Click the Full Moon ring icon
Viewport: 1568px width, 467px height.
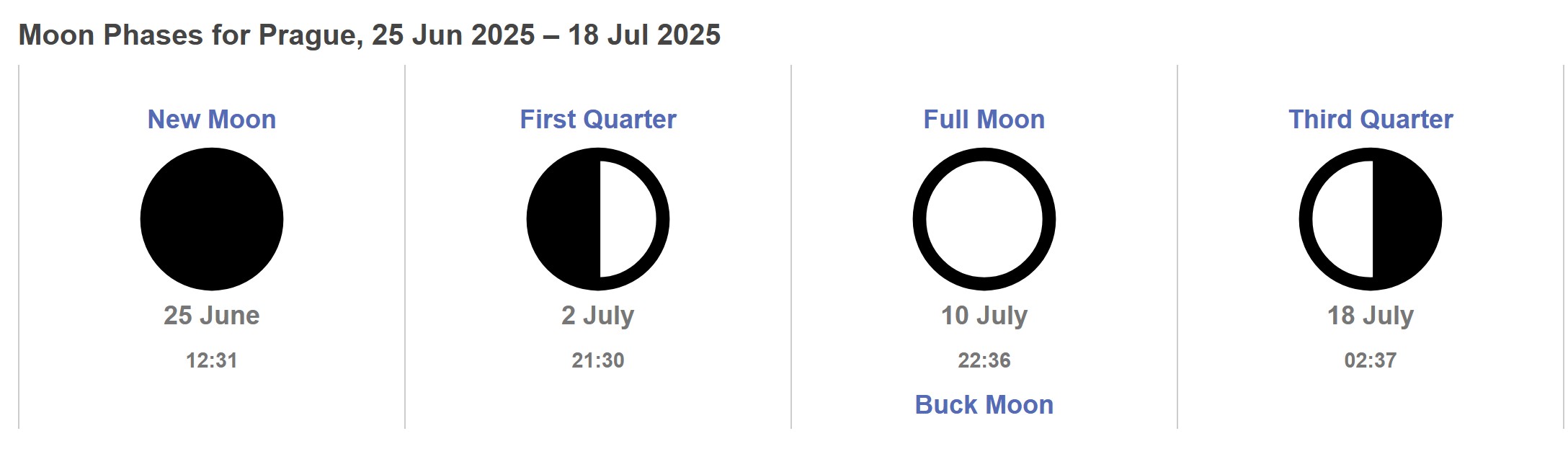pos(984,219)
